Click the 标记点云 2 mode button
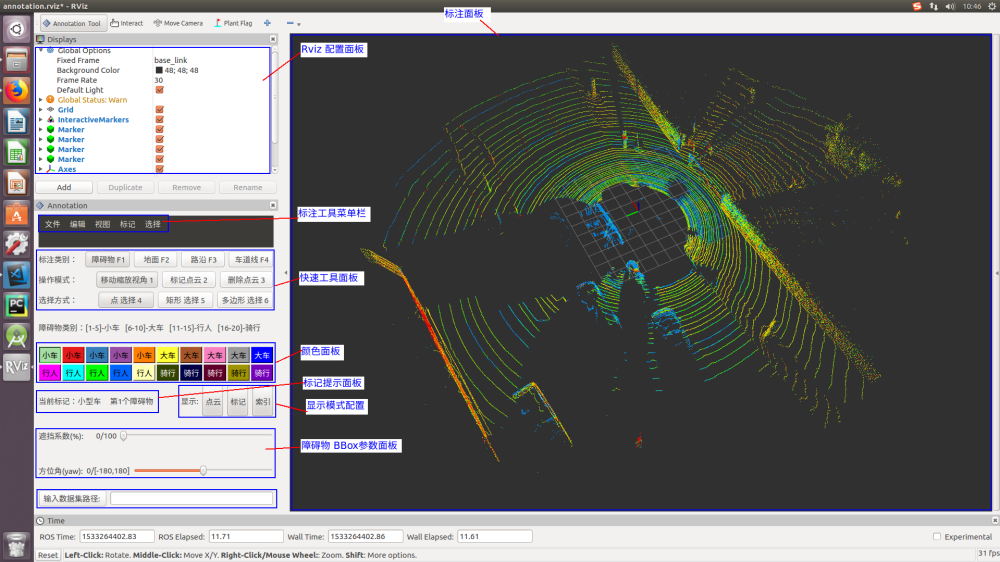This screenshot has width=1000, height=562. point(189,280)
